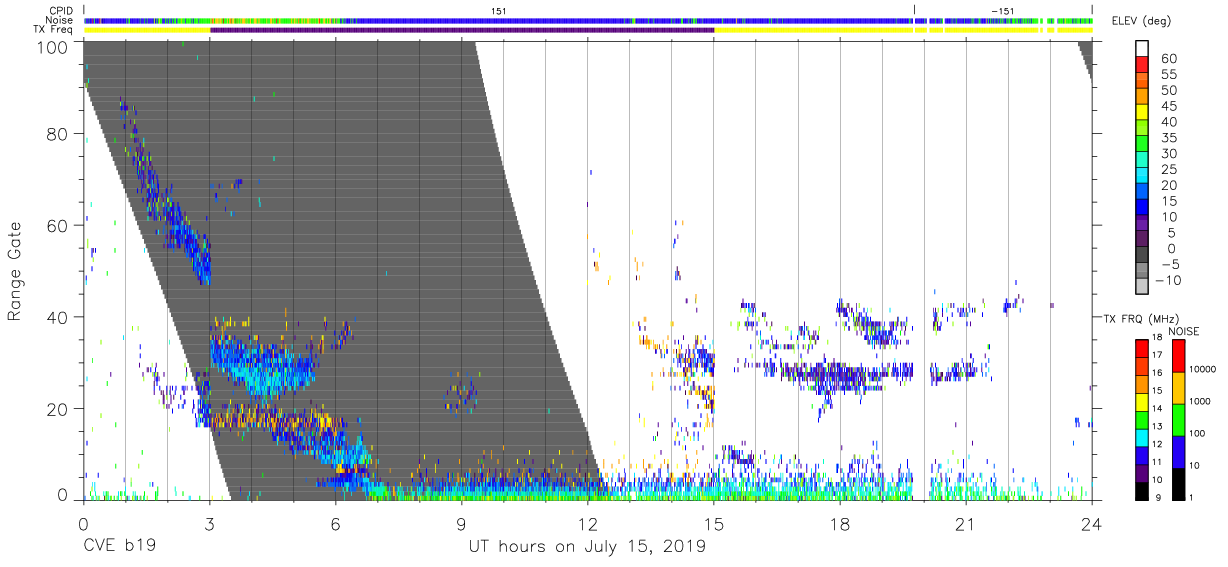Click y-axis tick label '20'
This screenshot has height=567, width=1228.
coord(56,409)
